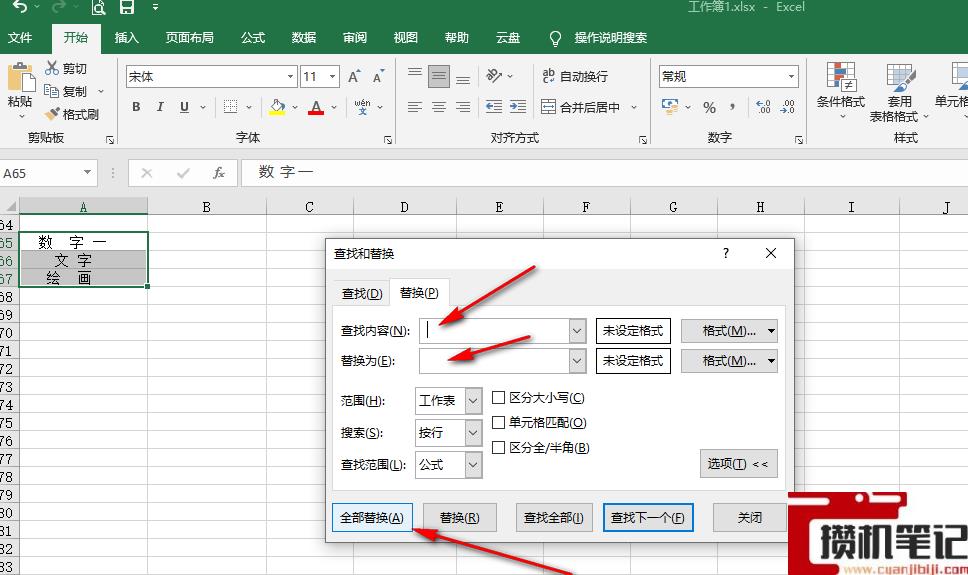
Task: Center cell text horizontally
Action: pyautogui.click(x=439, y=107)
